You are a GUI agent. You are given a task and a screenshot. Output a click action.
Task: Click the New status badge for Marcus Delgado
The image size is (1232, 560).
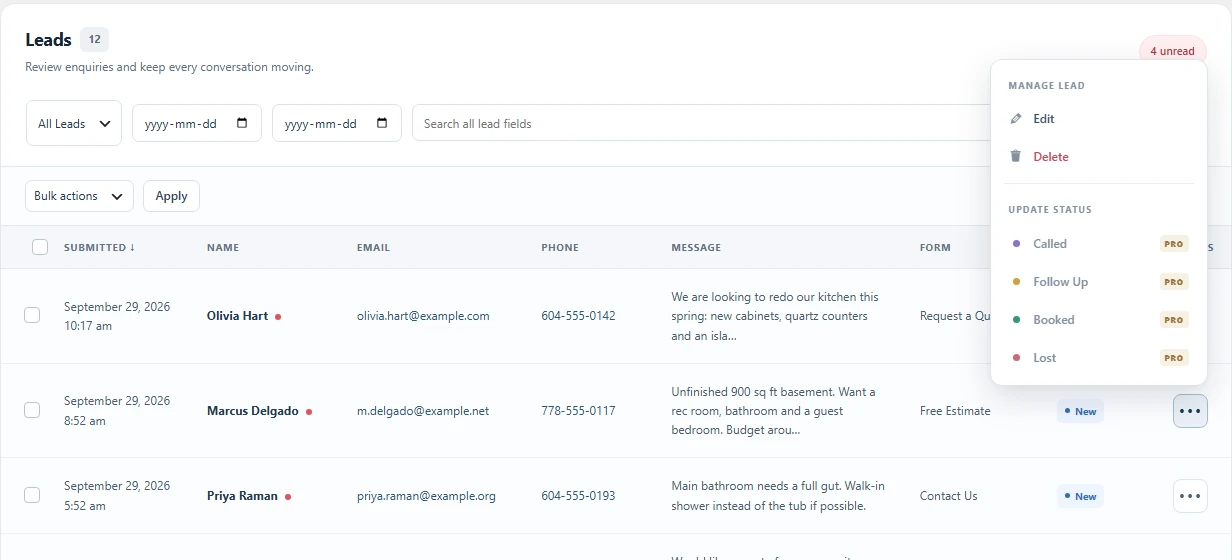click(1080, 411)
